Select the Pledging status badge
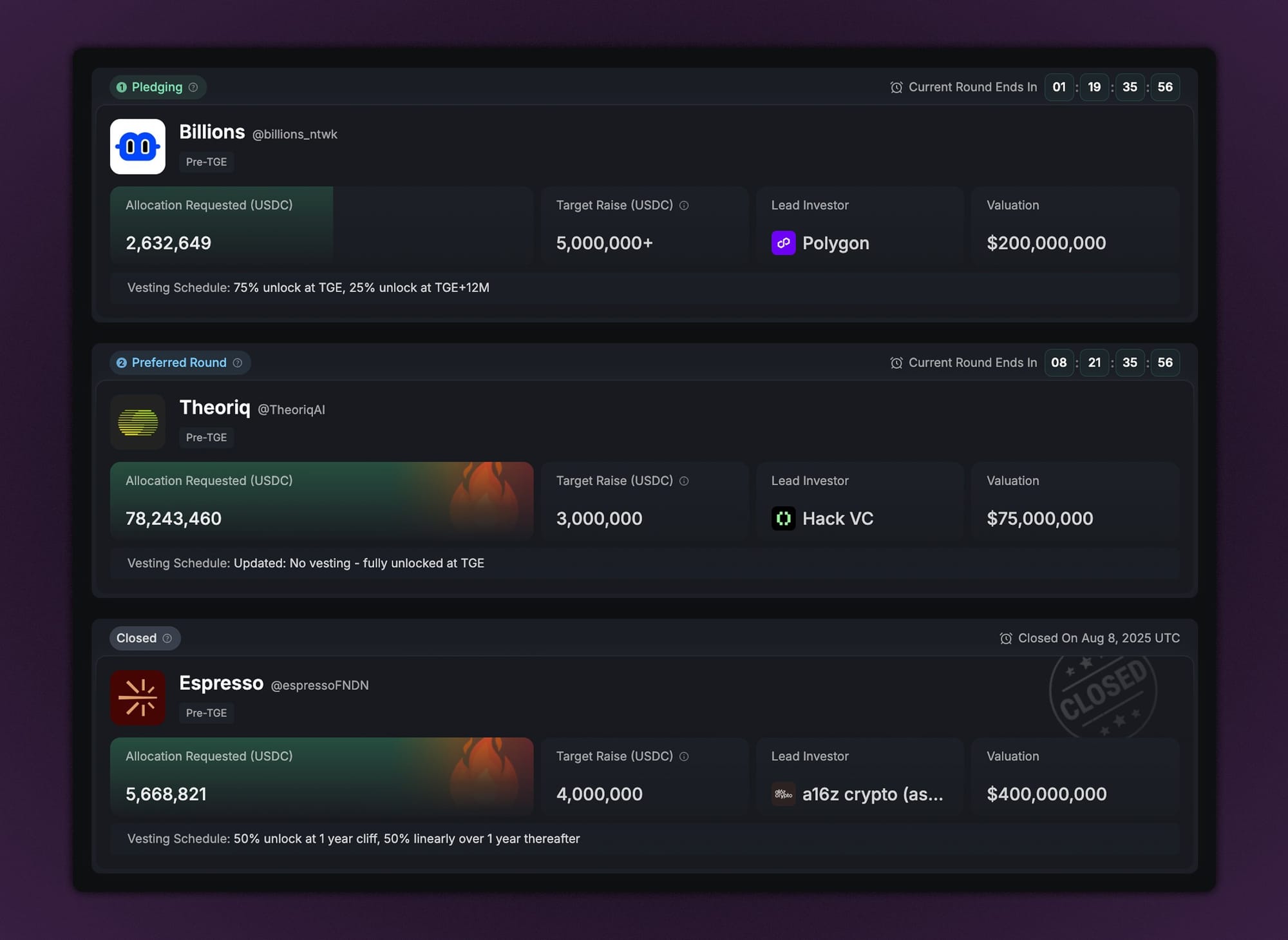Image resolution: width=1288 pixels, height=940 pixels. [x=158, y=87]
